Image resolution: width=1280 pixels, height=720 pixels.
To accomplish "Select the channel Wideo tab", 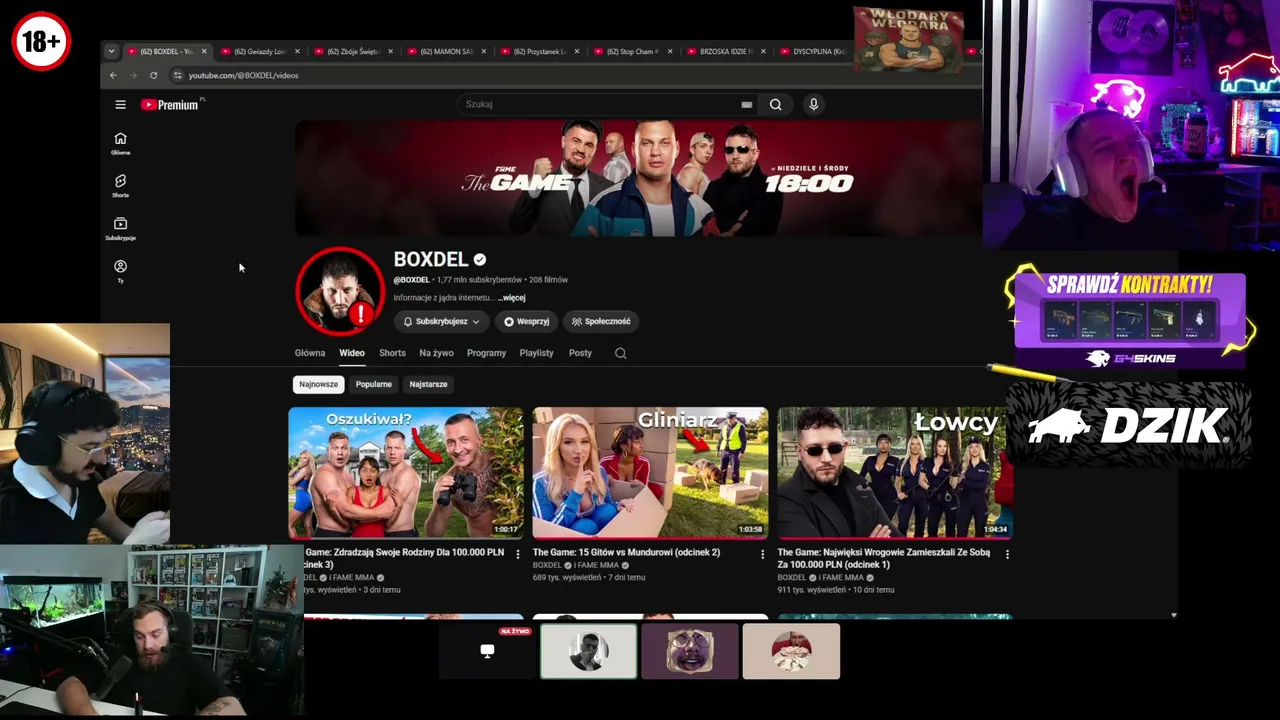I will click(352, 353).
